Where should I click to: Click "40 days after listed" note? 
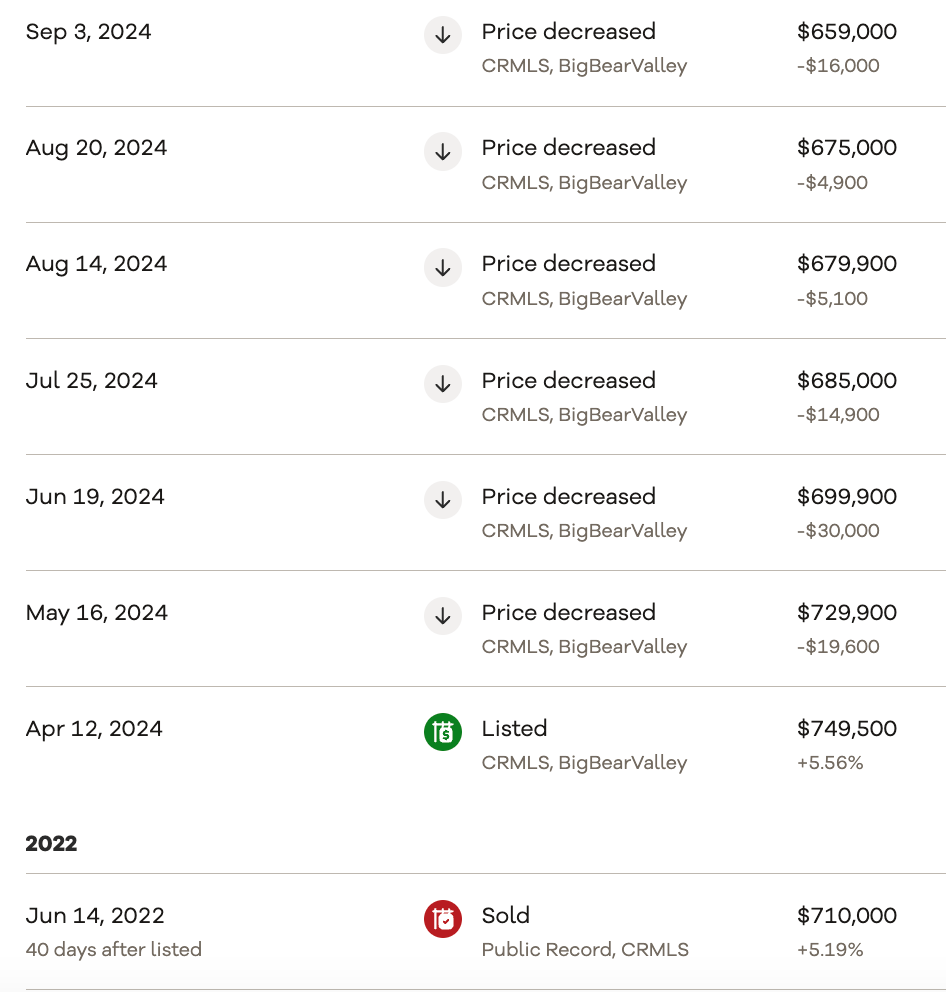pos(114,950)
